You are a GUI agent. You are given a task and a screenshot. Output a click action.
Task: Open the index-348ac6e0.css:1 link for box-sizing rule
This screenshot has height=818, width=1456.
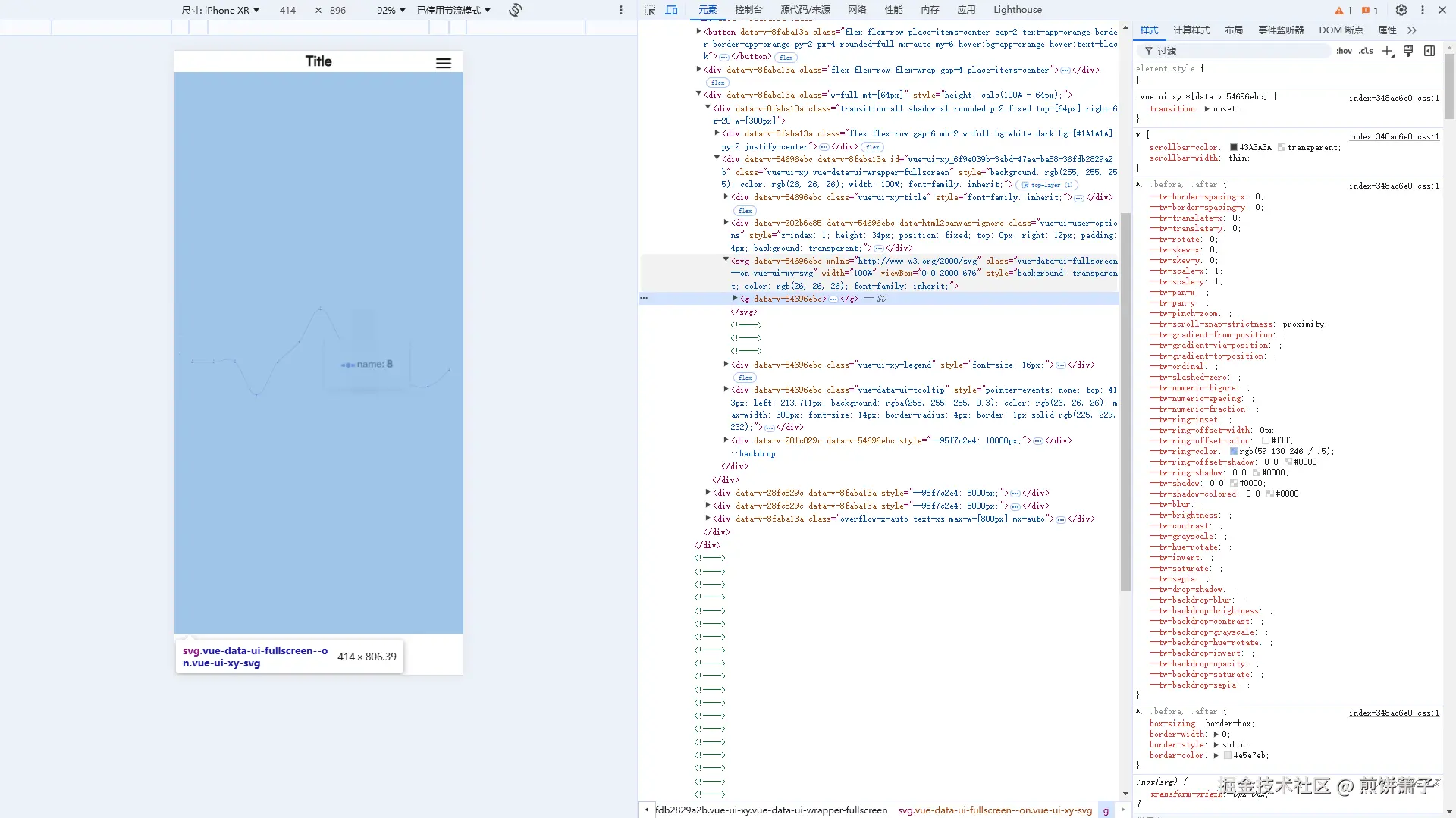pyautogui.click(x=1394, y=713)
